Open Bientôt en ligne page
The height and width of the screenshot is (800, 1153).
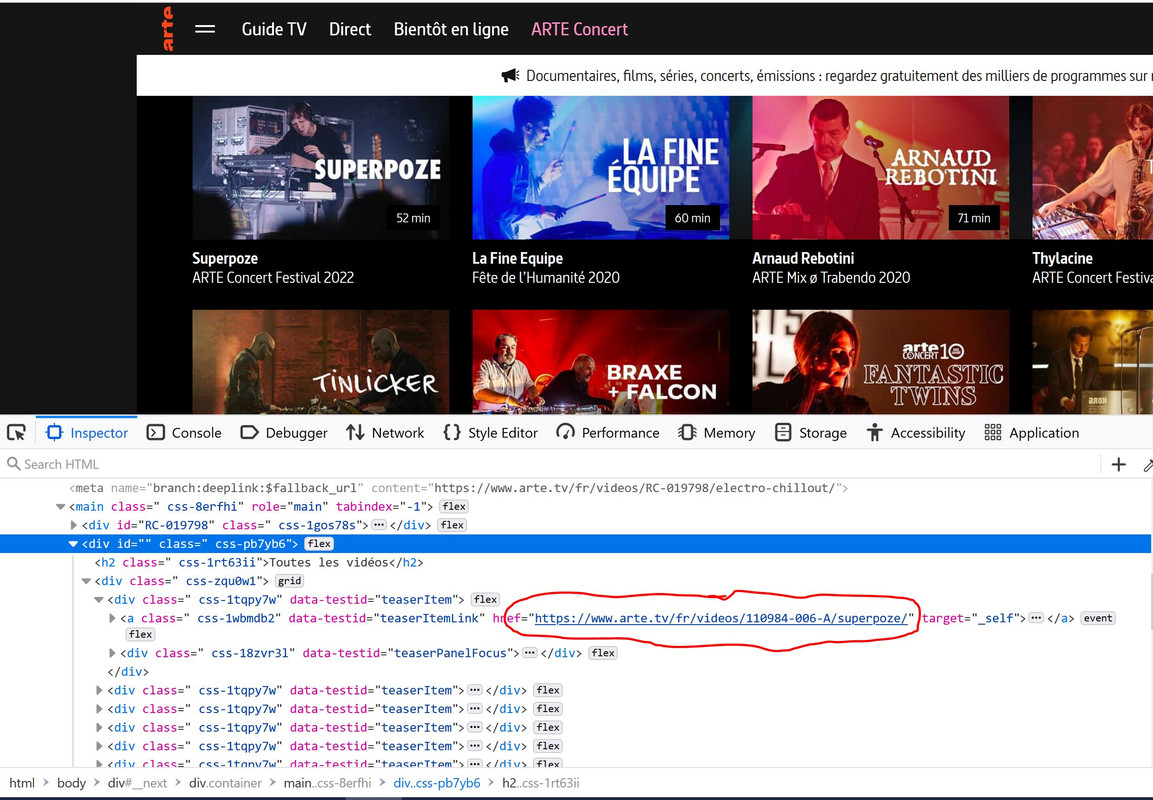451,29
